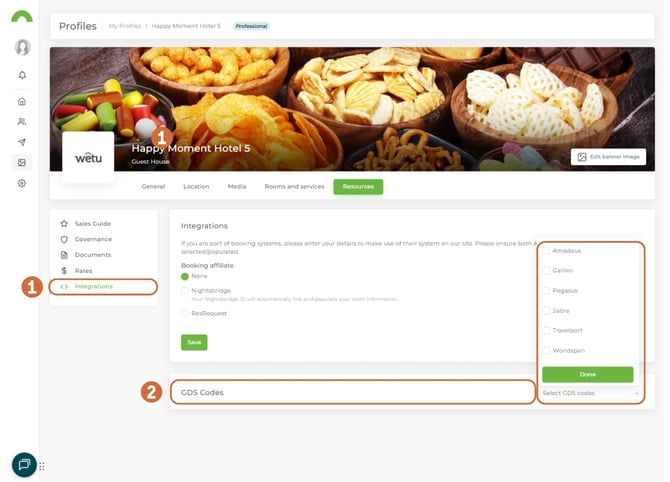Open the notifications bell icon
670x482 pixels.
pos(22,75)
